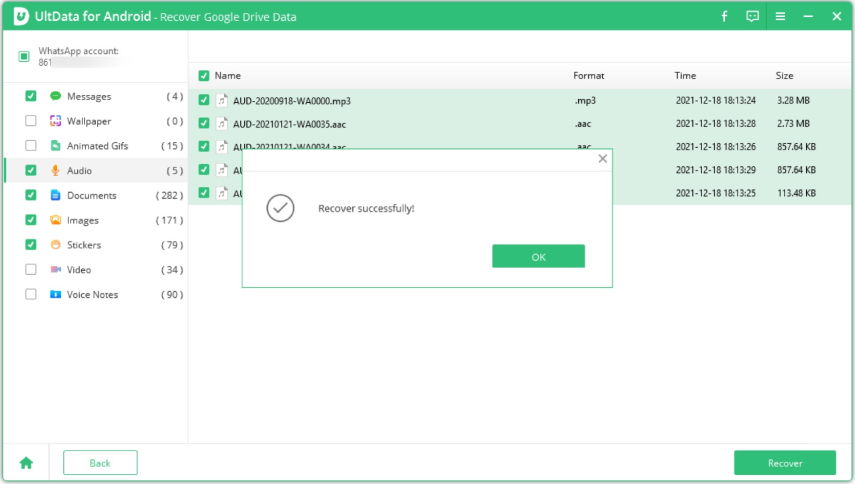Open the hamburger menu icon
The height and width of the screenshot is (484, 855).
(780, 16)
